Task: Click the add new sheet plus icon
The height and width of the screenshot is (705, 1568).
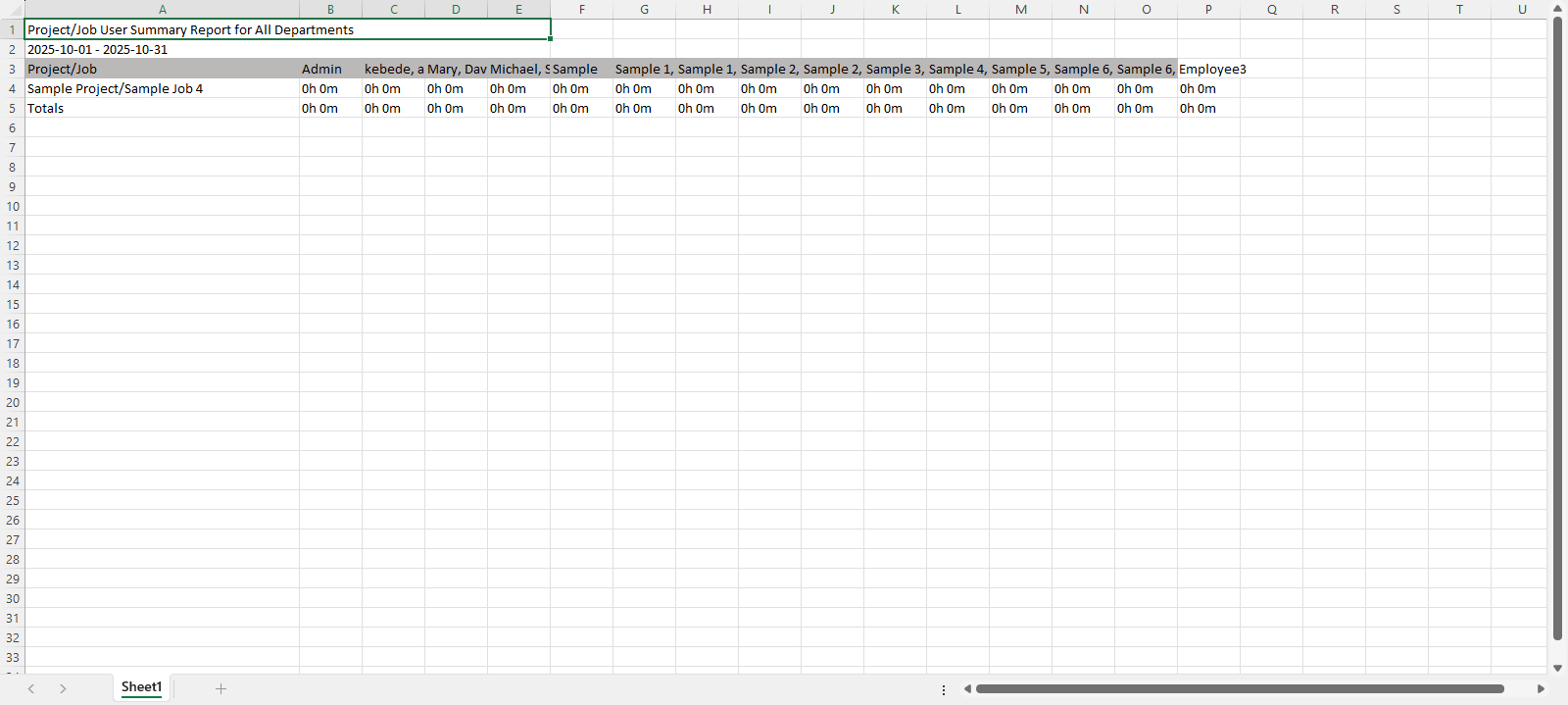Action: click(220, 688)
